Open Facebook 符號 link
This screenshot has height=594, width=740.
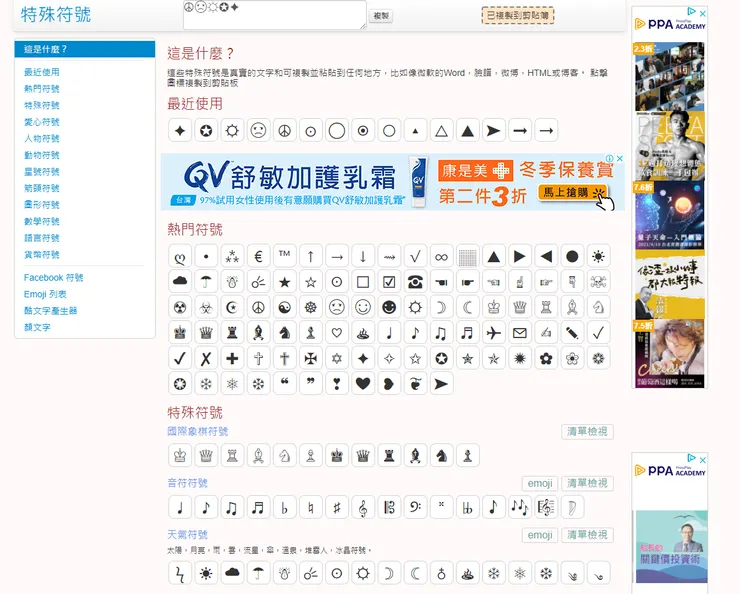[53, 277]
